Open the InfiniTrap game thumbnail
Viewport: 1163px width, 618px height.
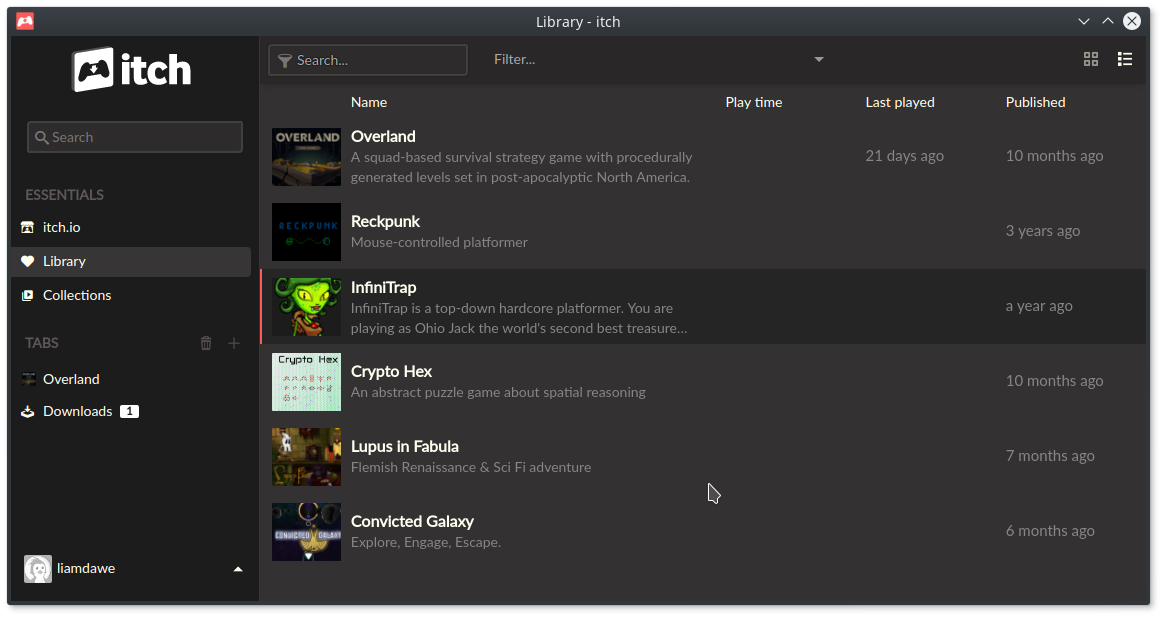(x=306, y=307)
